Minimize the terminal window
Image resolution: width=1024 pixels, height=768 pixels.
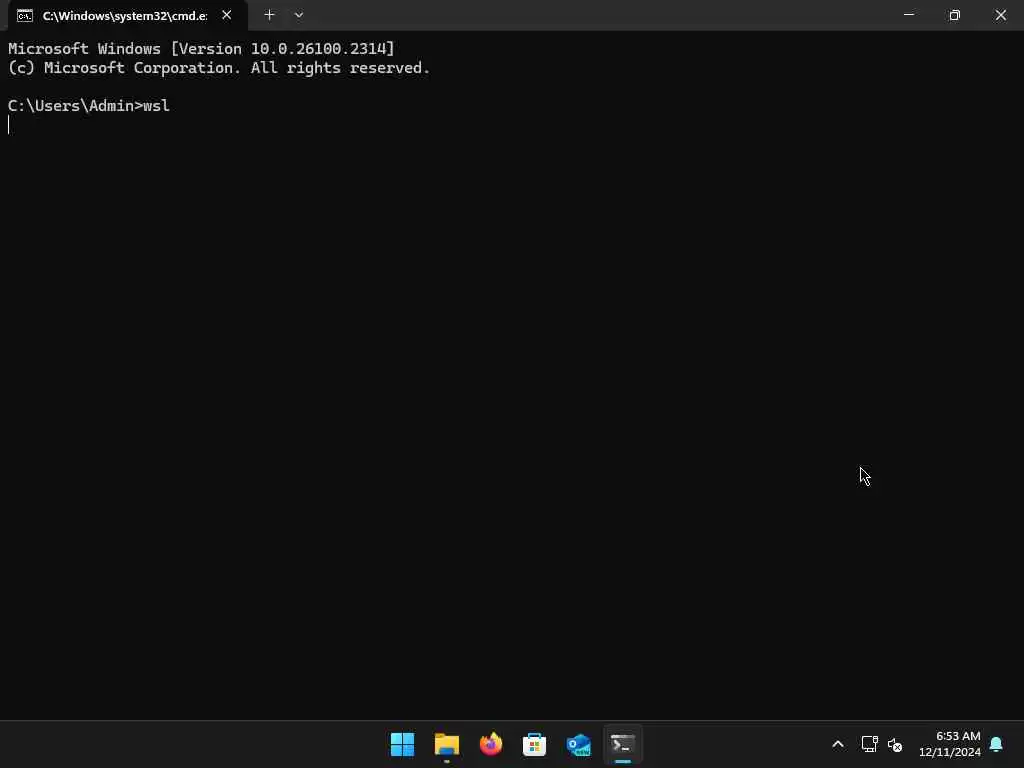[x=908, y=15]
